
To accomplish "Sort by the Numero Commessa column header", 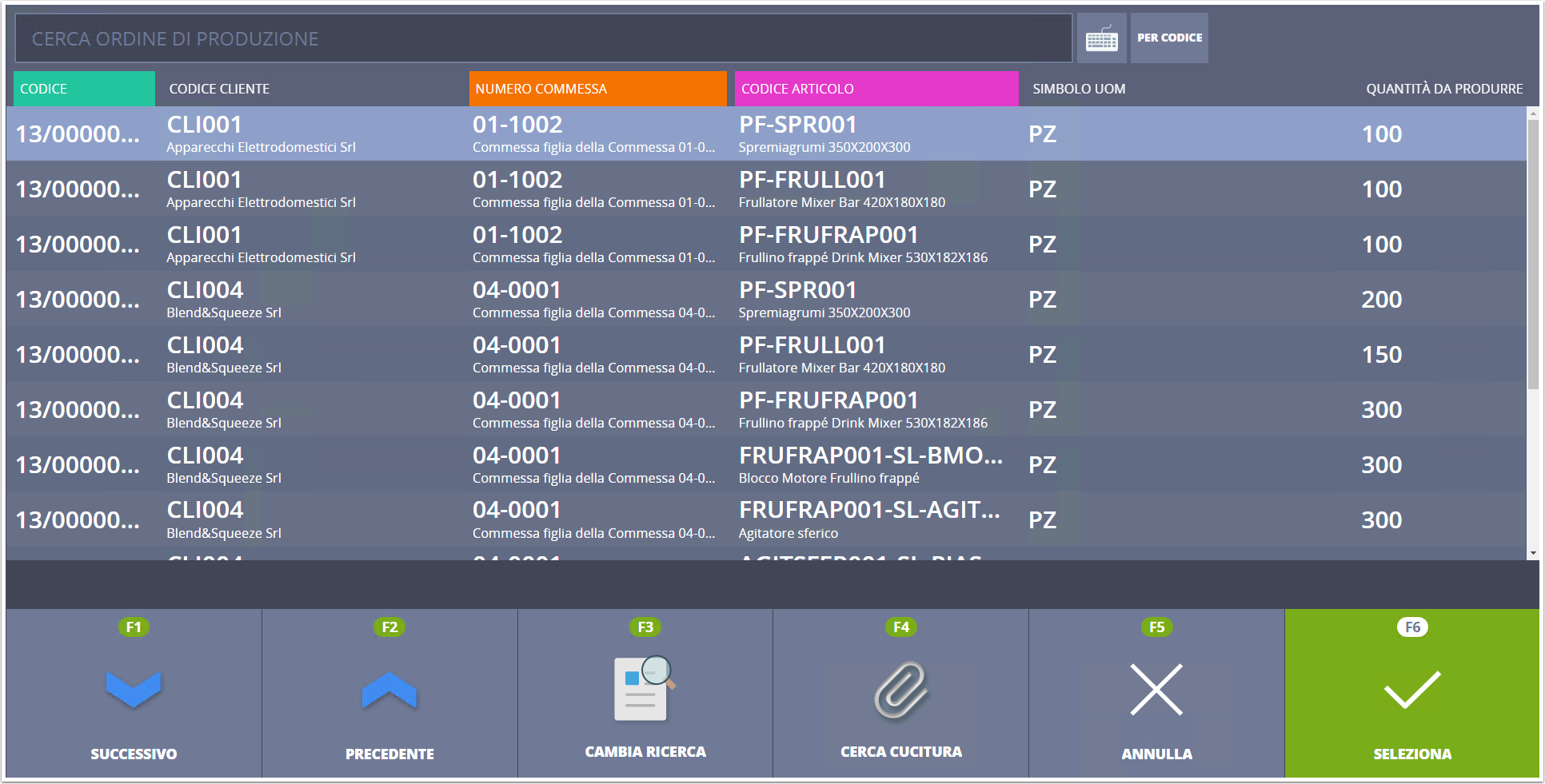I will pos(598,89).
